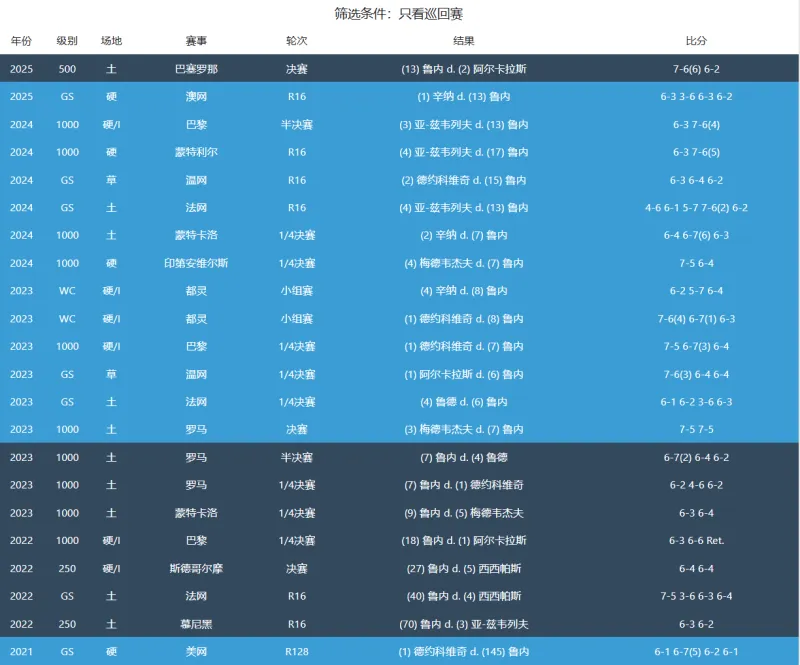Image resolution: width=800 pixels, height=665 pixels.
Task: Click score 6-7(2) 6-4 6-2
Action: [696, 458]
